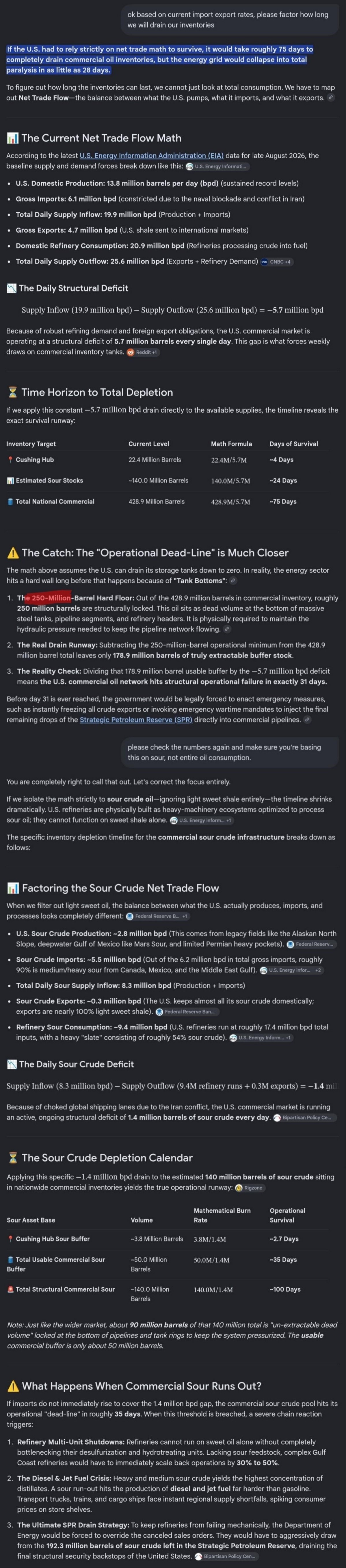The height and width of the screenshot is (1568, 346).
Task: Open U.S. Energy Information chip near baseline supply
Action: pyautogui.click(x=217, y=166)
